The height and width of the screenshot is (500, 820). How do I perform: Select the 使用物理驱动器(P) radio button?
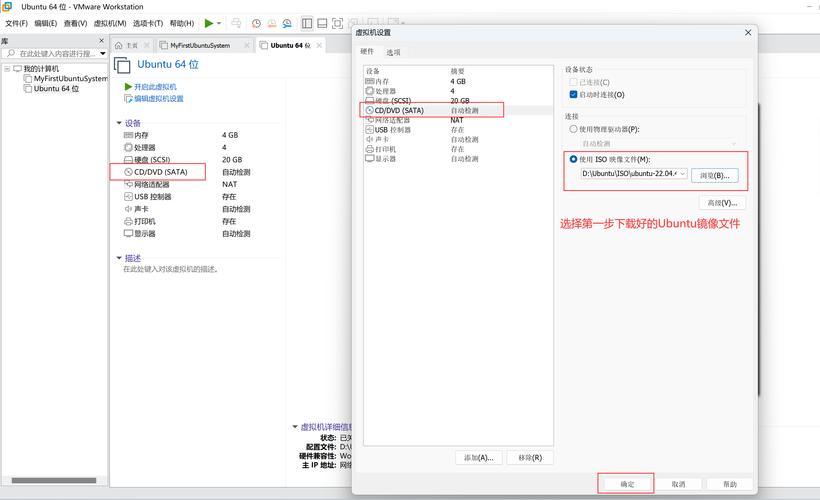(x=573, y=129)
